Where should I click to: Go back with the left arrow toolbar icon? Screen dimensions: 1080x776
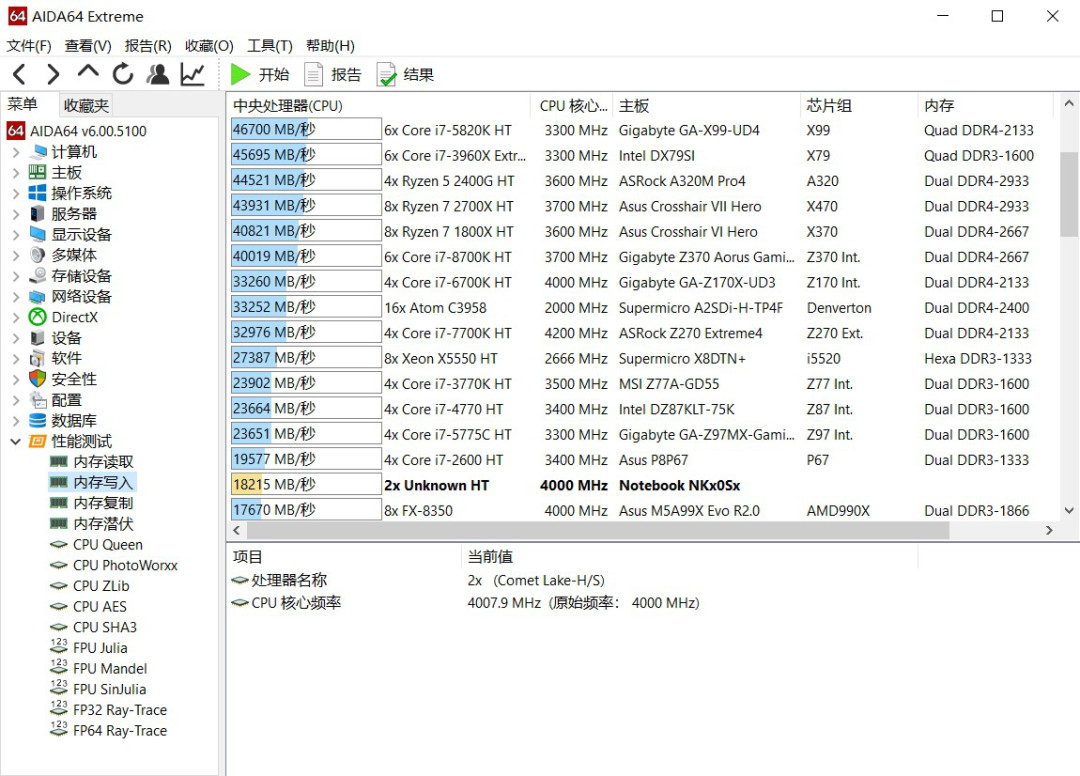(x=19, y=74)
